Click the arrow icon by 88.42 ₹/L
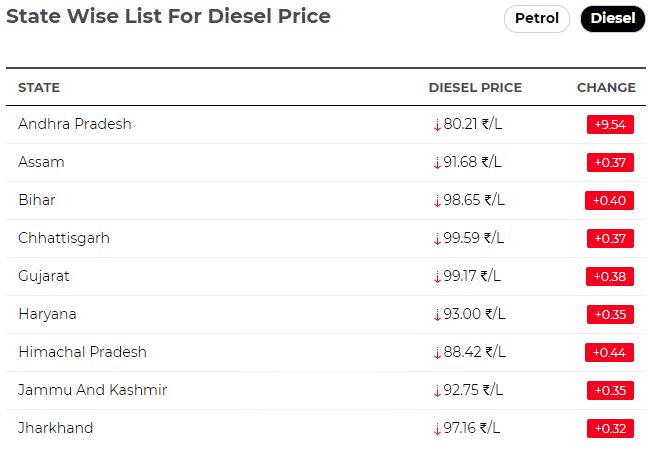Image resolution: width=663 pixels, height=452 pixels. pyautogui.click(x=437, y=353)
